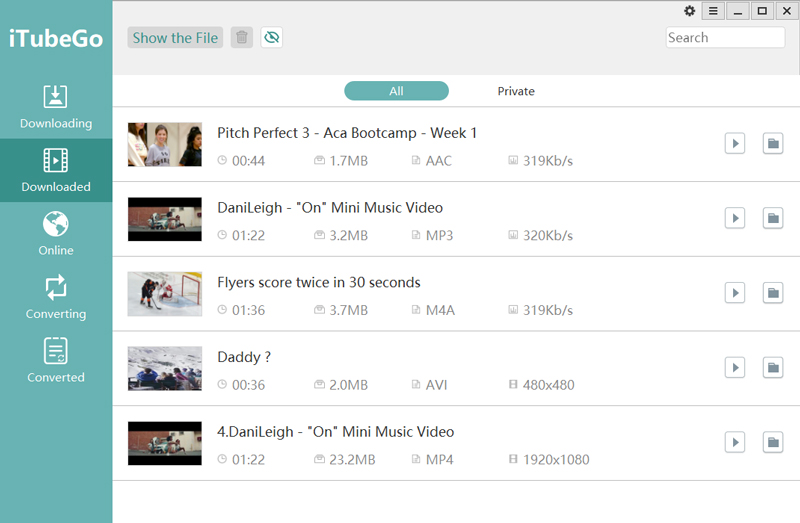Select Daddy ? video thumbnail
This screenshot has width=800, height=523.
coord(165,368)
